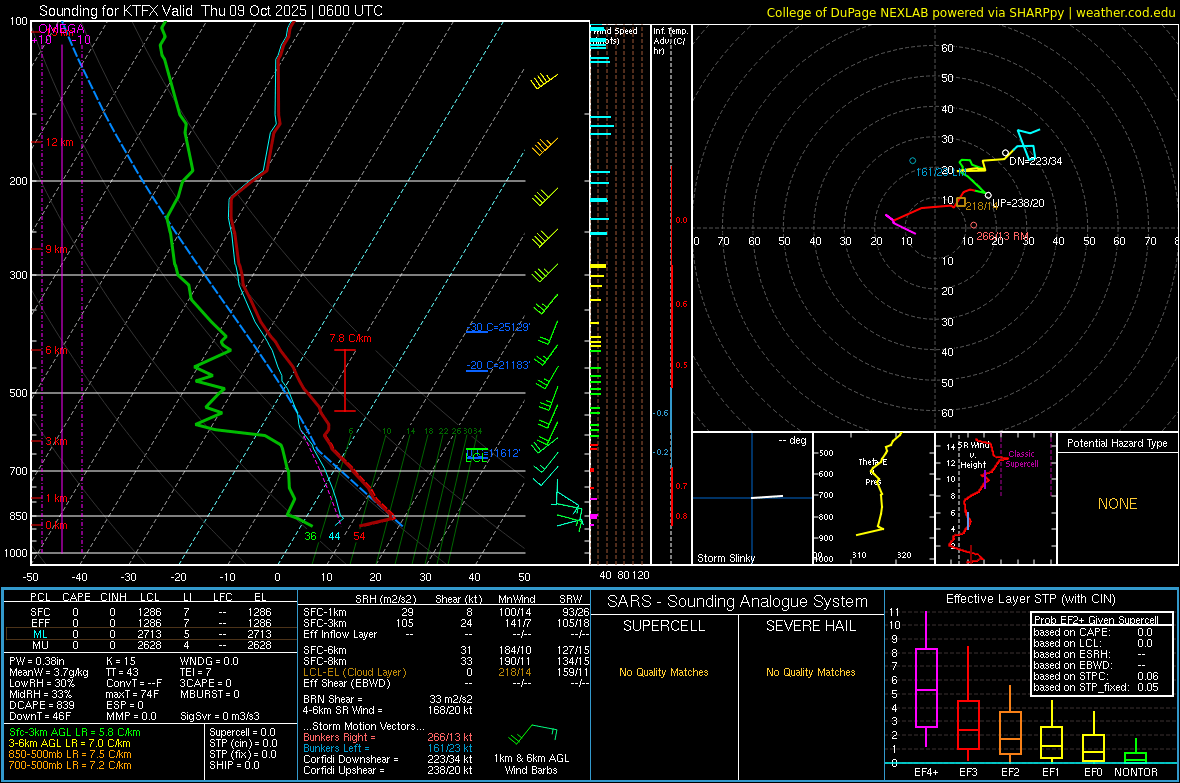Select the based on STP_fixed: 0.05 line
The image size is (1180, 783).
[1096, 687]
